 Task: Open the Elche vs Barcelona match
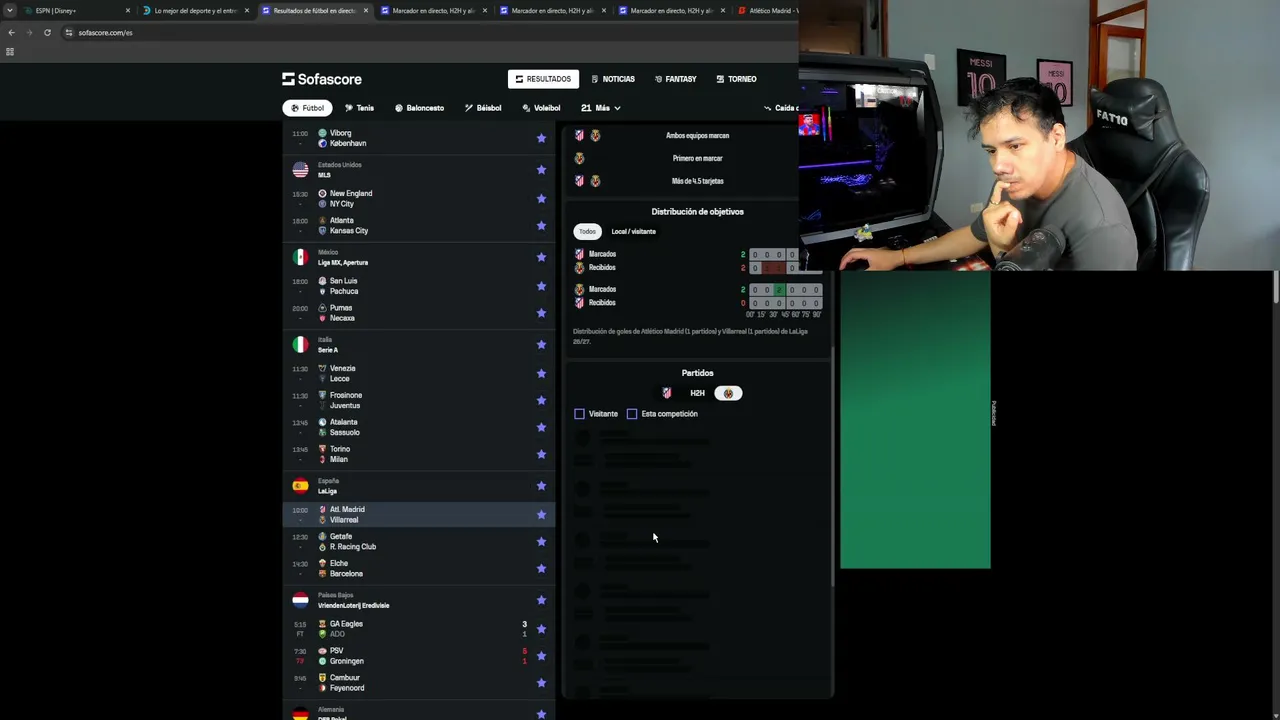420,569
